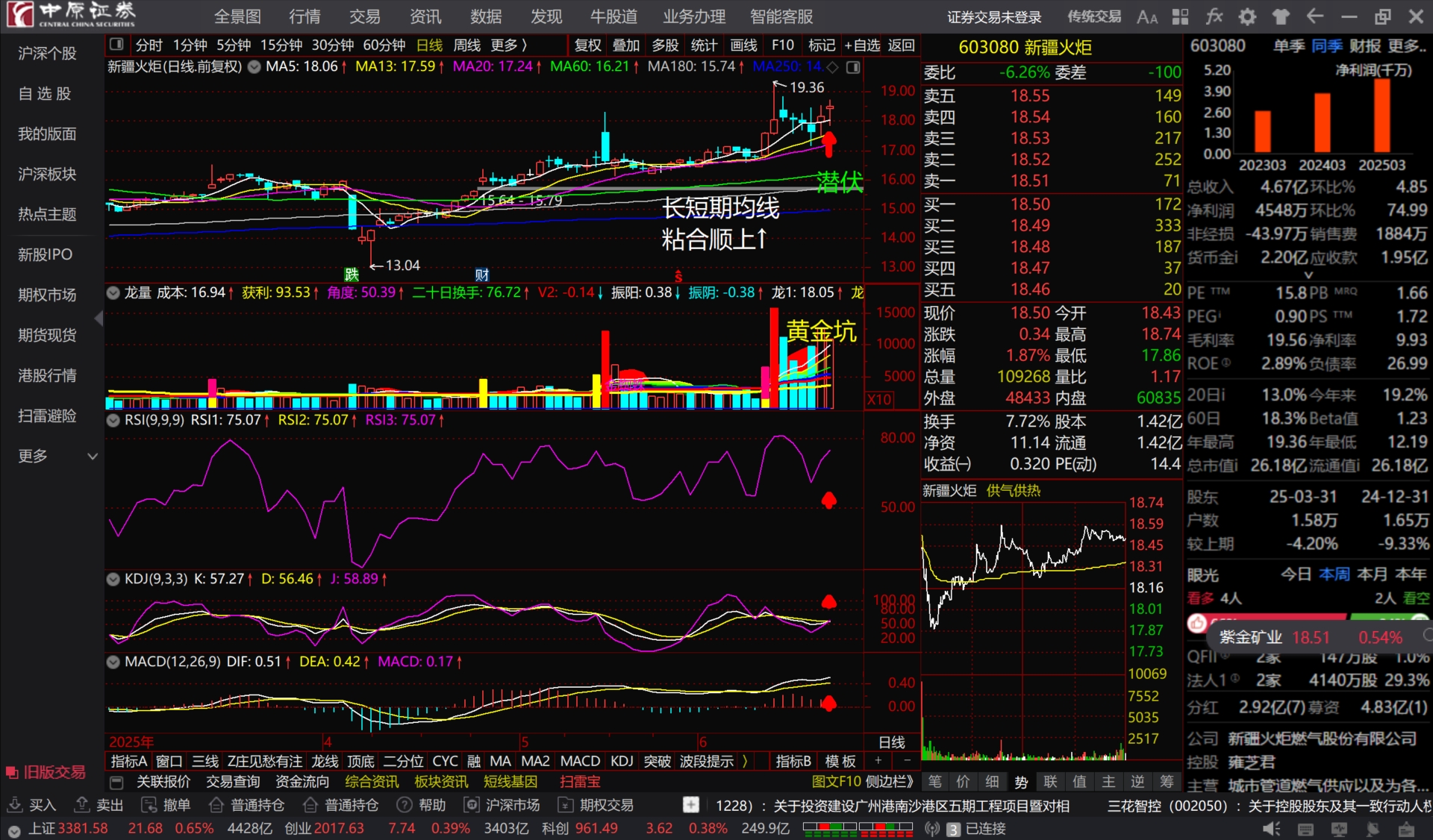Go back with the left arrow icon
Viewport: 1433px width, 840px height.
pos(1315,16)
